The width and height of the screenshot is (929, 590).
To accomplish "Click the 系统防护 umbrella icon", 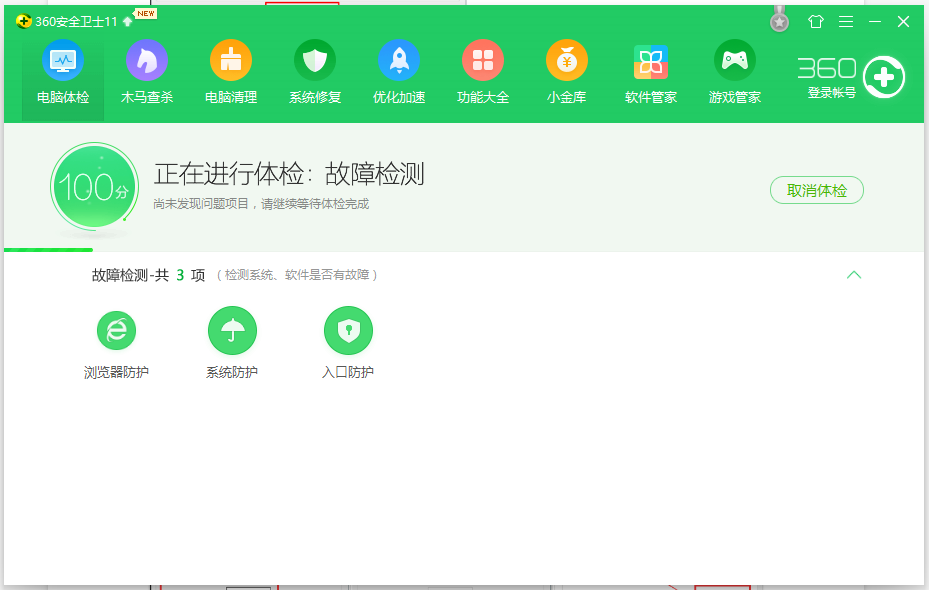I will (232, 331).
